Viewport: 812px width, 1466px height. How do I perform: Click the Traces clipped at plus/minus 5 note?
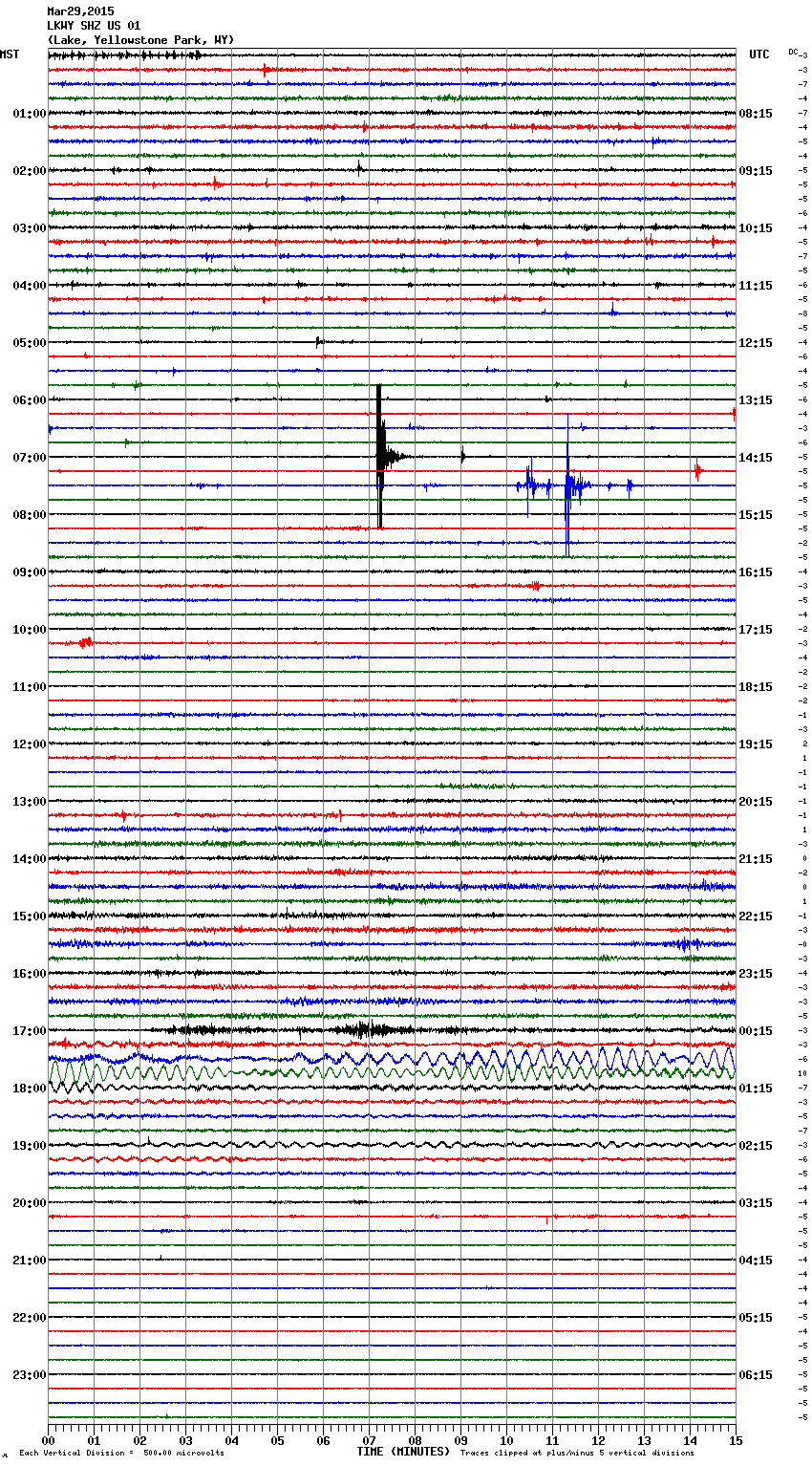577,1453
